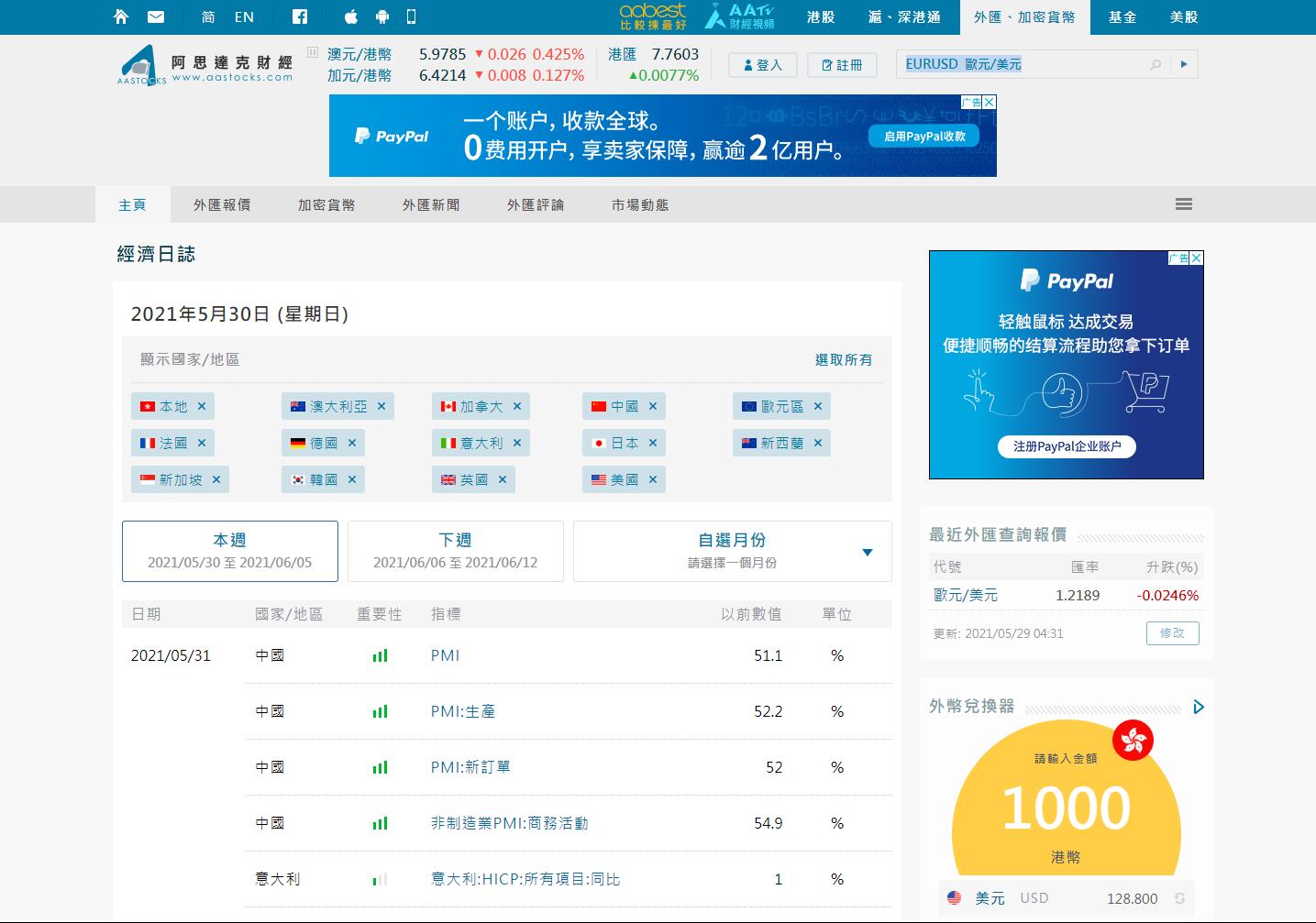Viewport: 1316px width, 923px height.
Task: Click the hamburger menu icon
Action: [x=1183, y=204]
